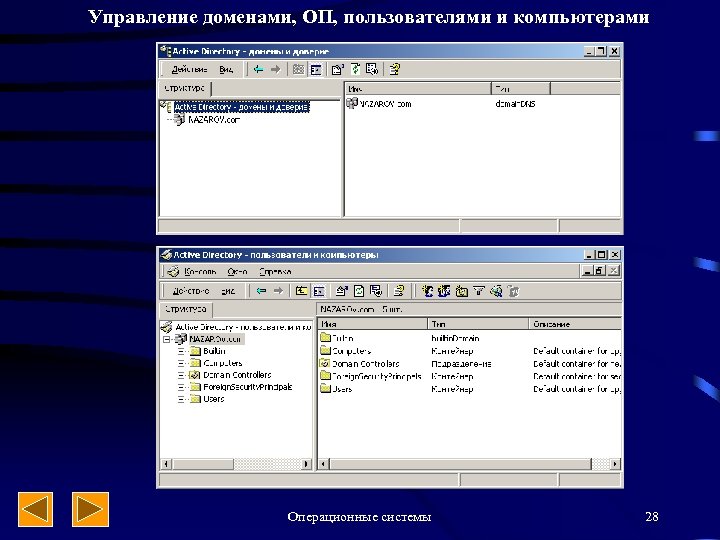Click green Refresh icon in domains and trusts toolbar
The height and width of the screenshot is (540, 720).
tap(356, 69)
